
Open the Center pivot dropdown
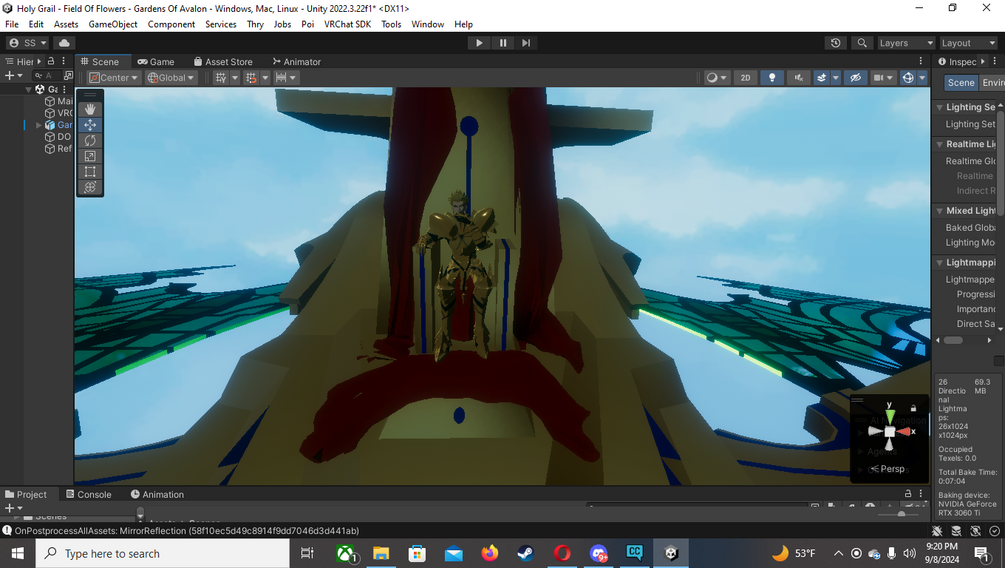click(x=113, y=78)
